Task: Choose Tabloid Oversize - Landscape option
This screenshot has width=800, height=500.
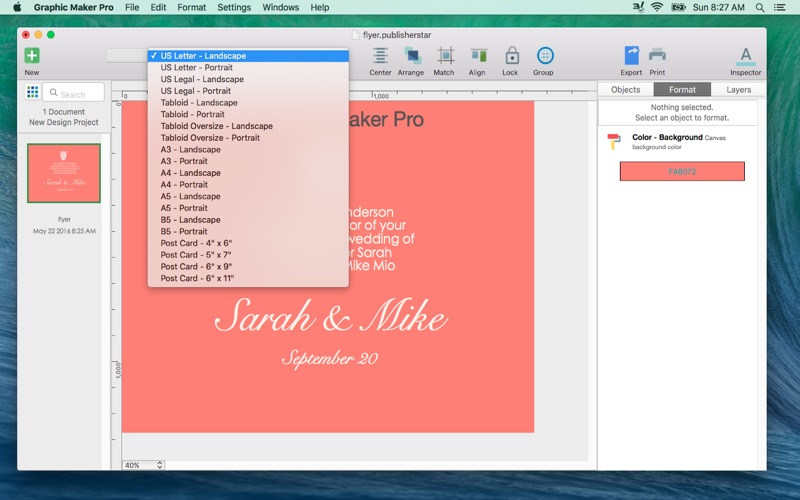Action: pyautogui.click(x=248, y=126)
